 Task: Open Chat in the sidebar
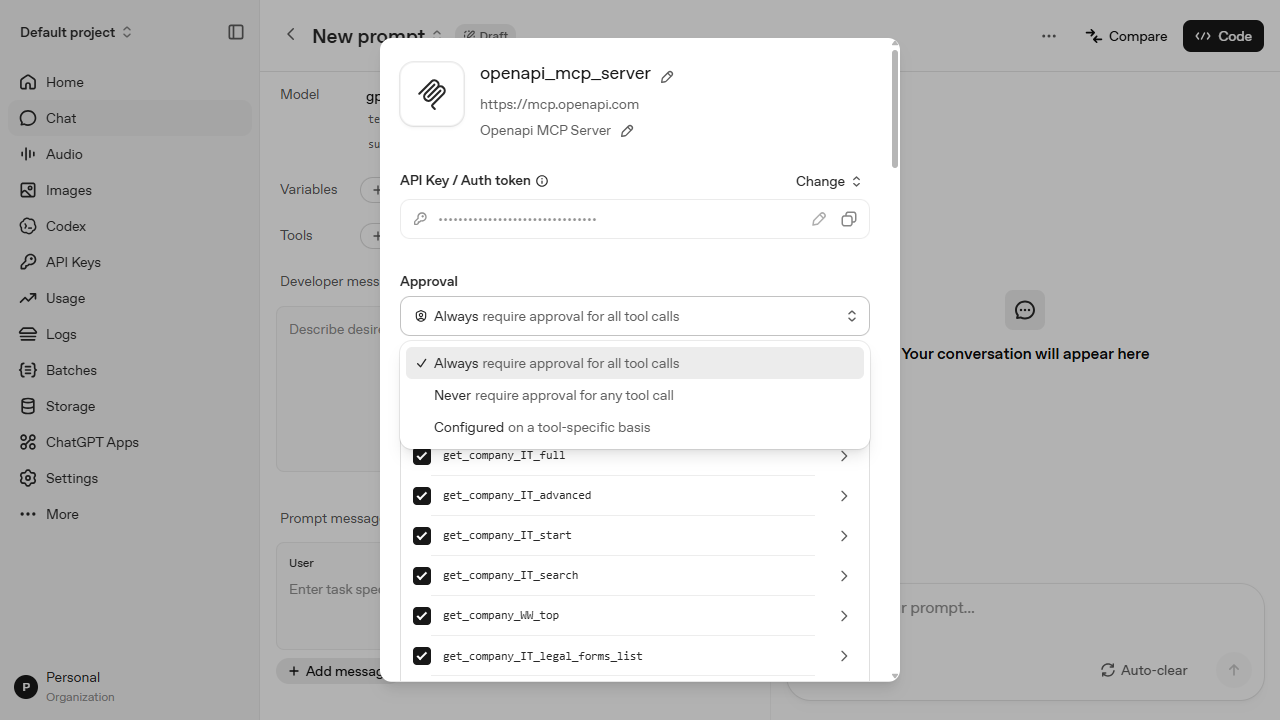131,118
